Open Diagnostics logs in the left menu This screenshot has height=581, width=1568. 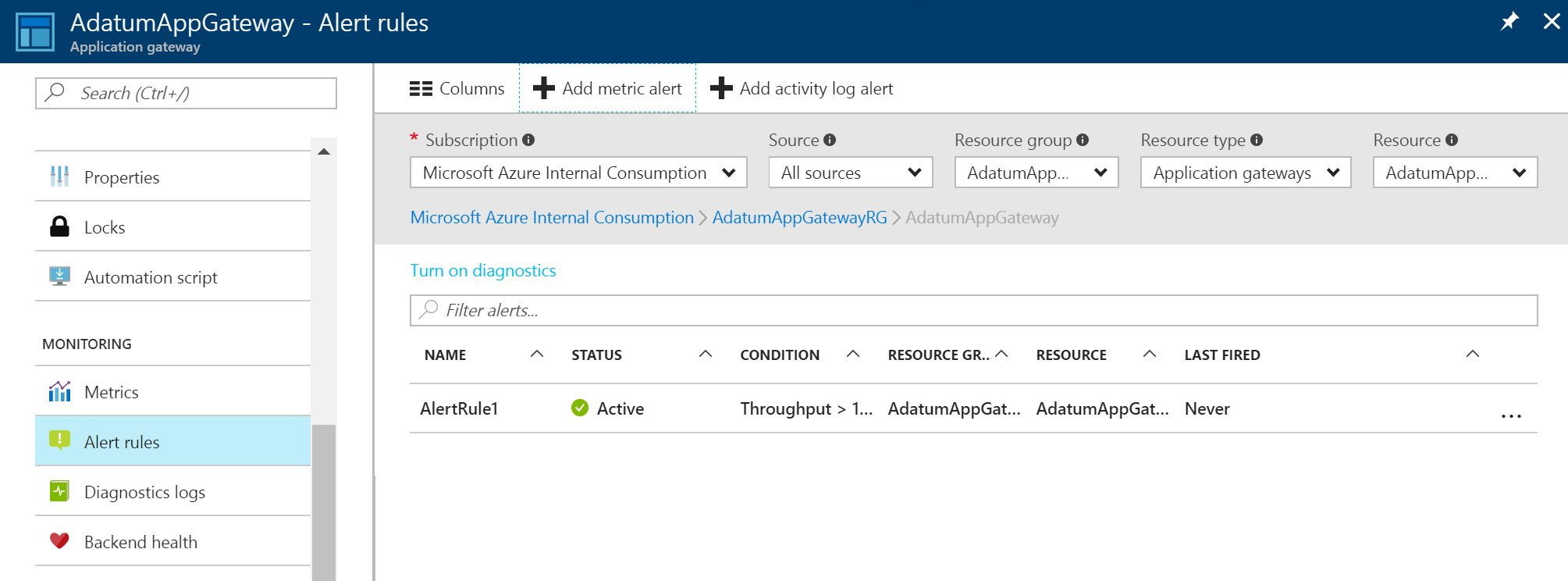[x=173, y=491]
